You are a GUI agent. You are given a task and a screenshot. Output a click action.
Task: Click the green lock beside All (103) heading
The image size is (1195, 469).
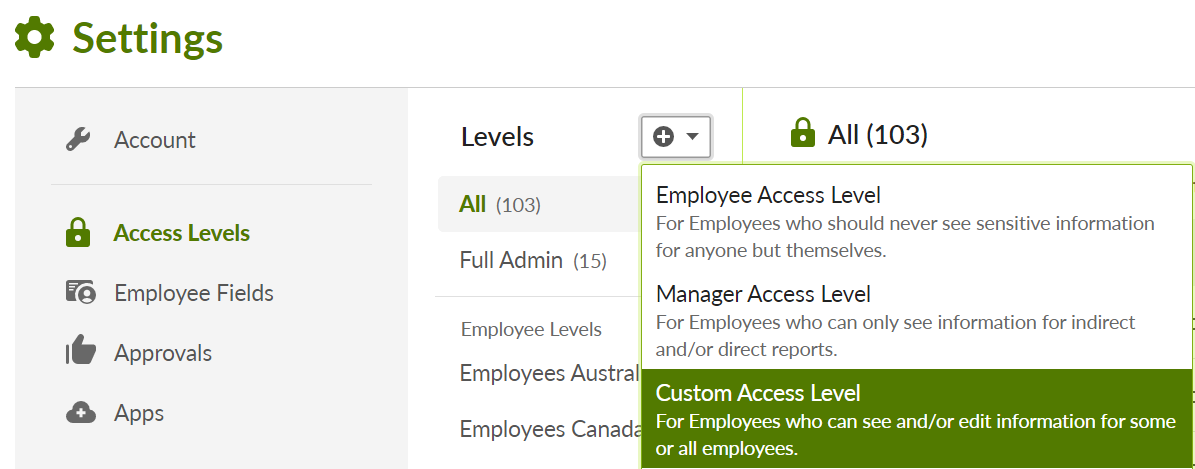pyautogui.click(x=803, y=133)
